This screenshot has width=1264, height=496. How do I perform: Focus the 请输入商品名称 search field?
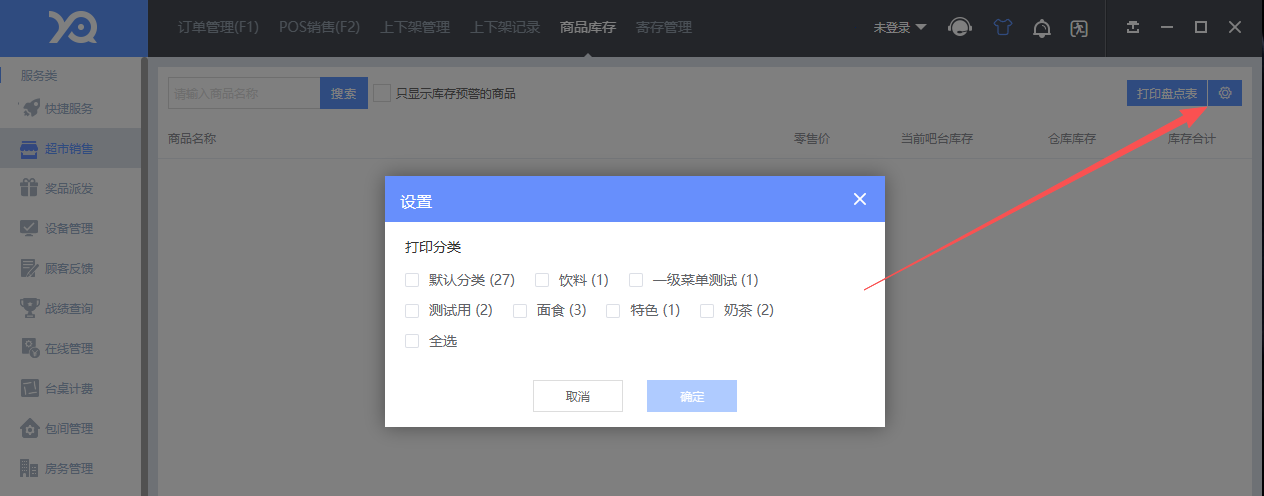point(244,93)
